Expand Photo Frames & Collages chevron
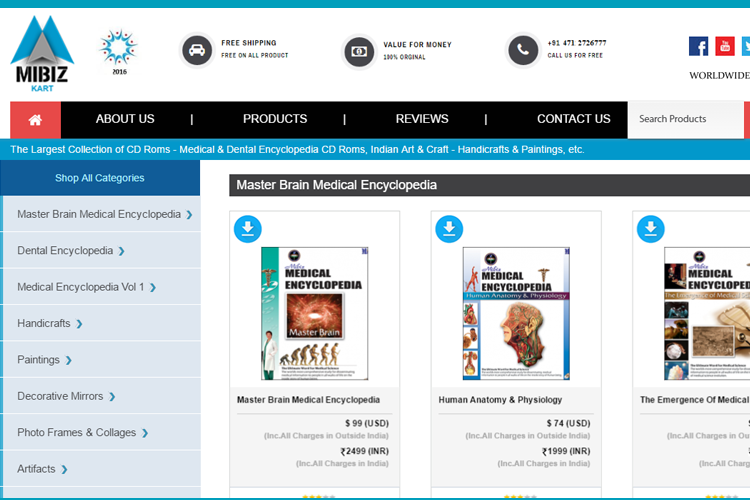This screenshot has width=750, height=500. coord(145,433)
